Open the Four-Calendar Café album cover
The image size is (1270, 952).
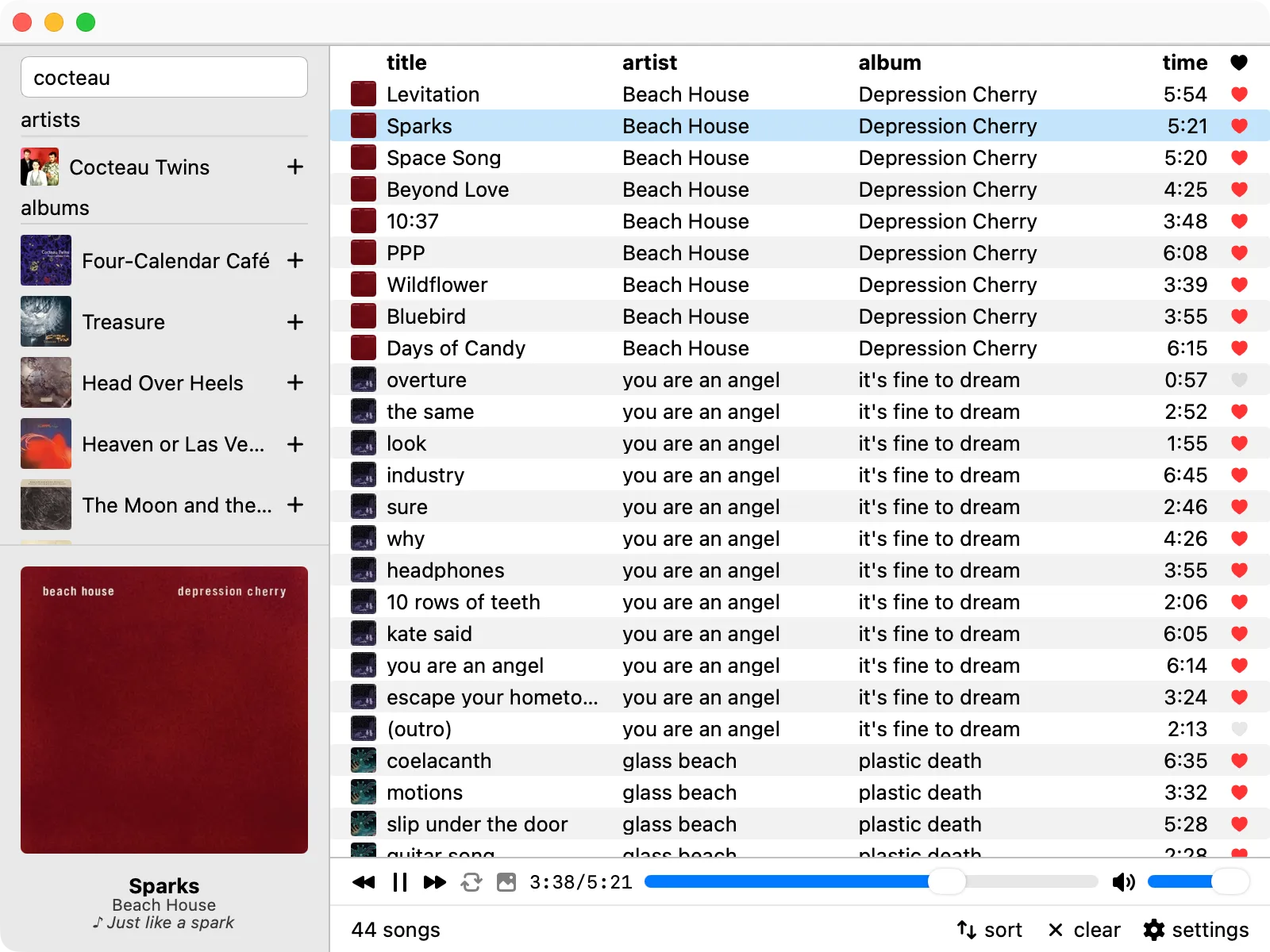[46, 260]
